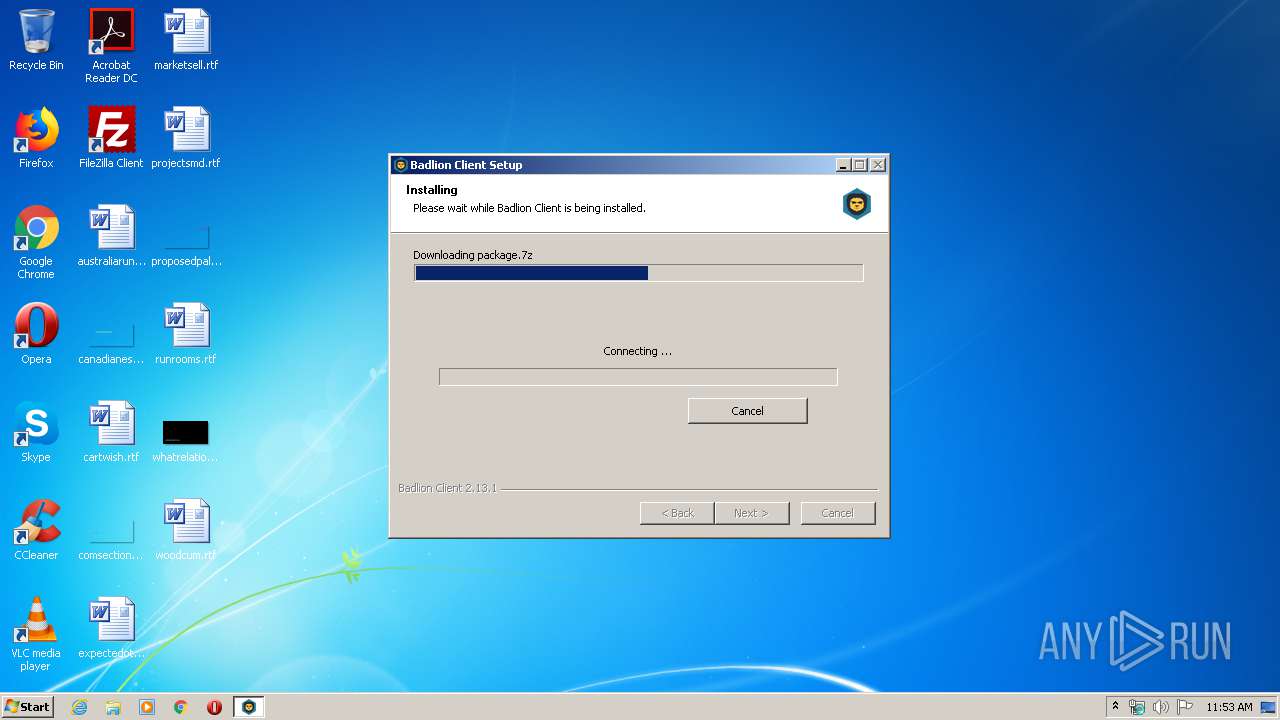Launch Acrobat Reader DC shortcut
The image size is (1280, 720).
[x=111, y=46]
